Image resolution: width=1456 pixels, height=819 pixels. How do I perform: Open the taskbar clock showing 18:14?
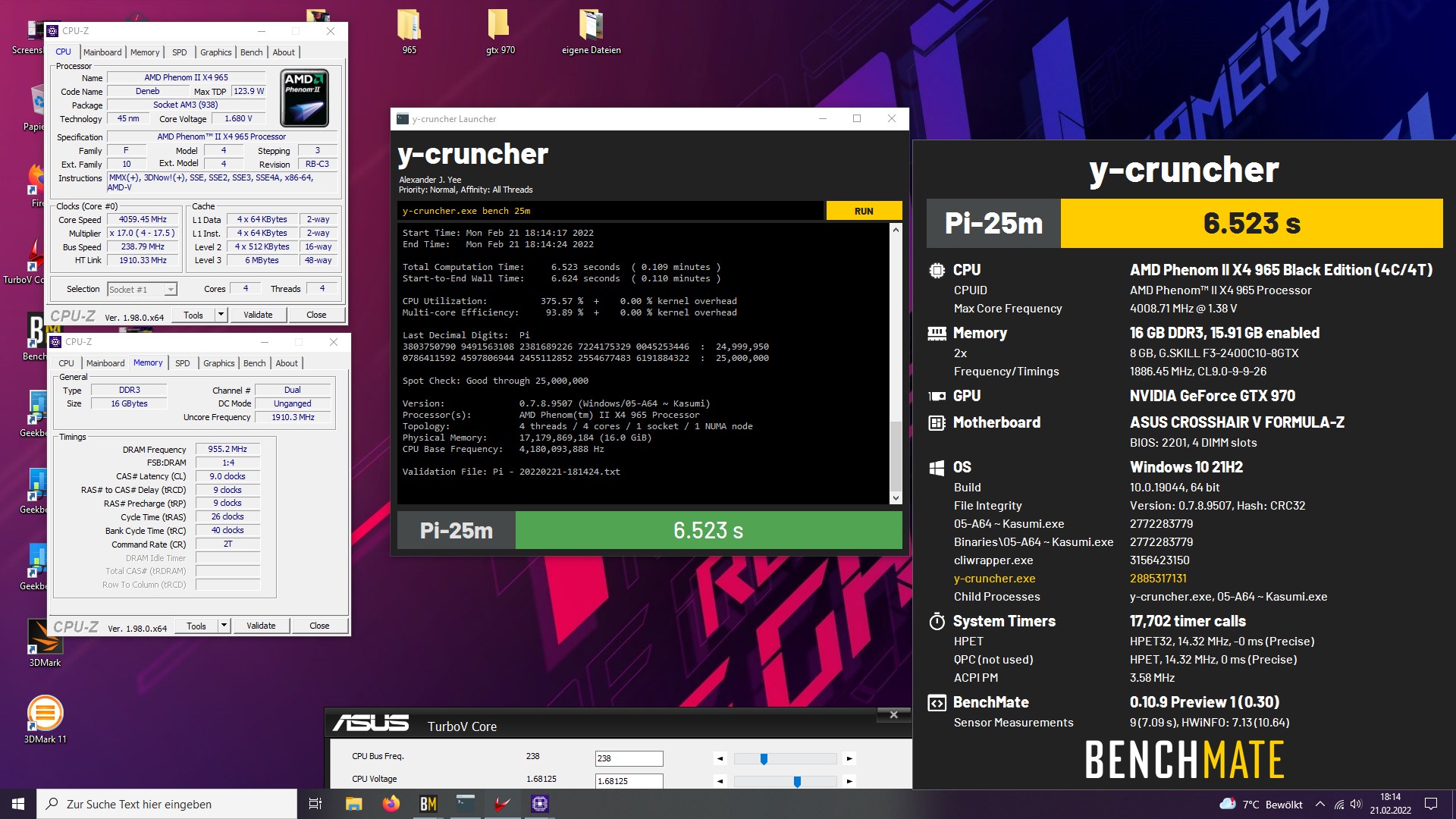(1390, 804)
